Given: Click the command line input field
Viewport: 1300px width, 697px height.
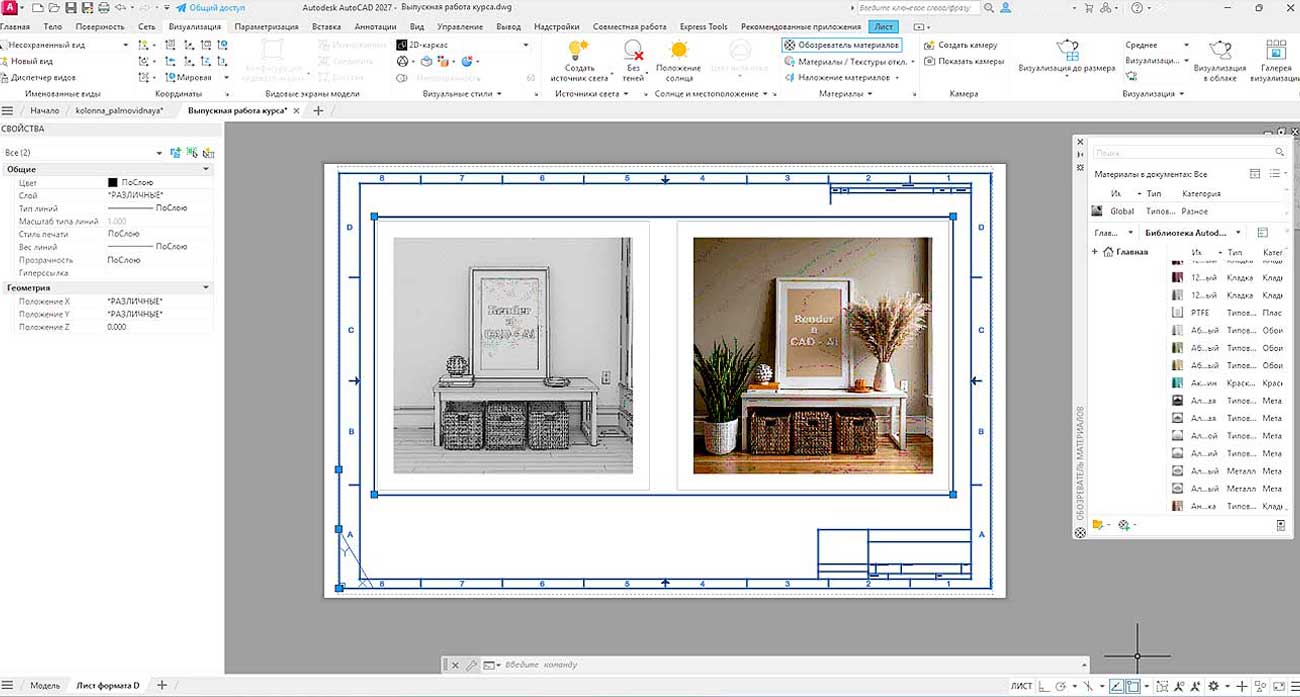Looking at the screenshot, I should 790,665.
